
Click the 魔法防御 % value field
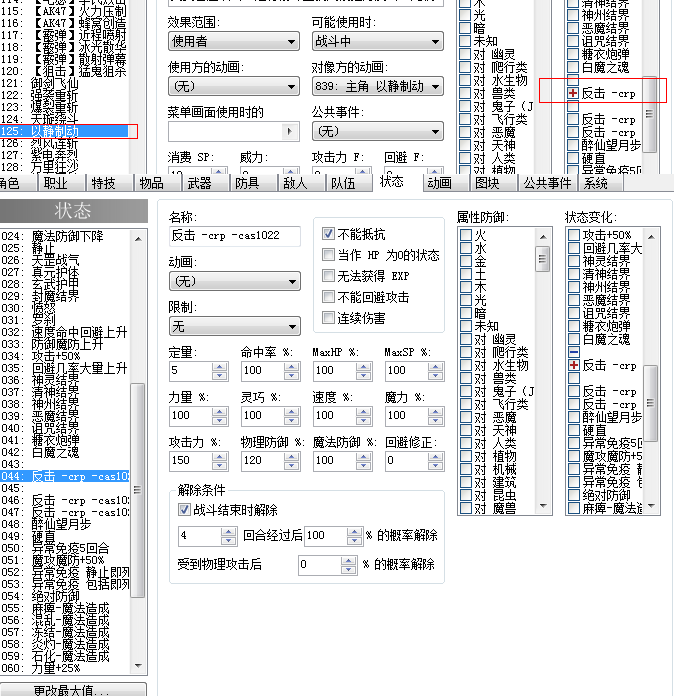point(335,461)
